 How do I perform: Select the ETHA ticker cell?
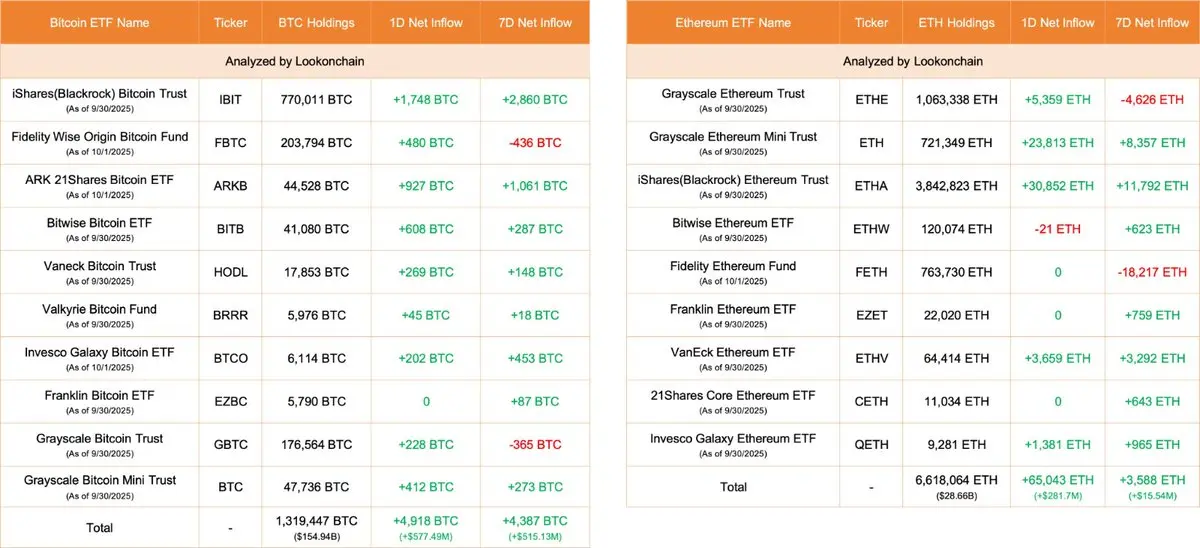[872, 186]
